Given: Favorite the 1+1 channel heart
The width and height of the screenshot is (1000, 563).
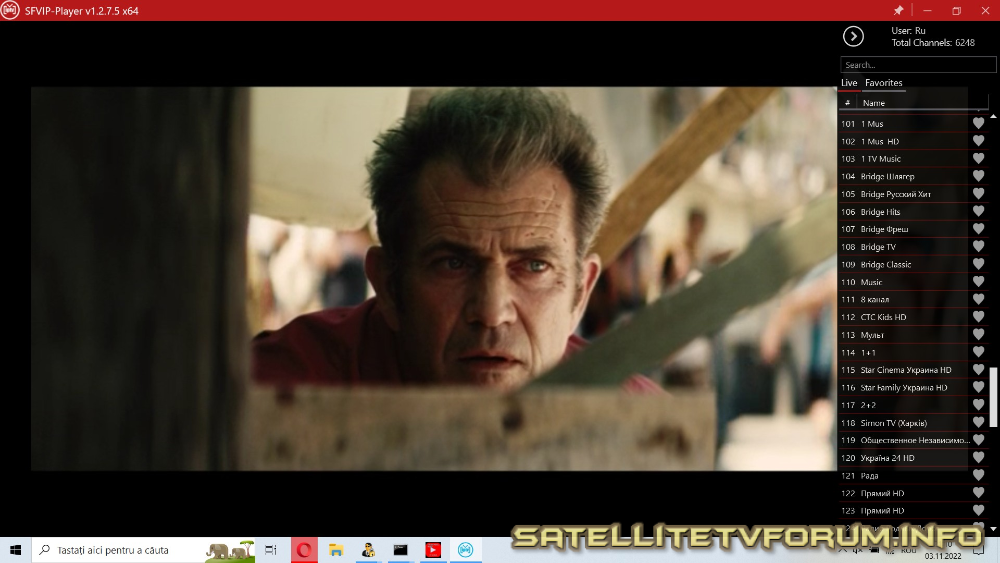Looking at the screenshot, I should (978, 352).
